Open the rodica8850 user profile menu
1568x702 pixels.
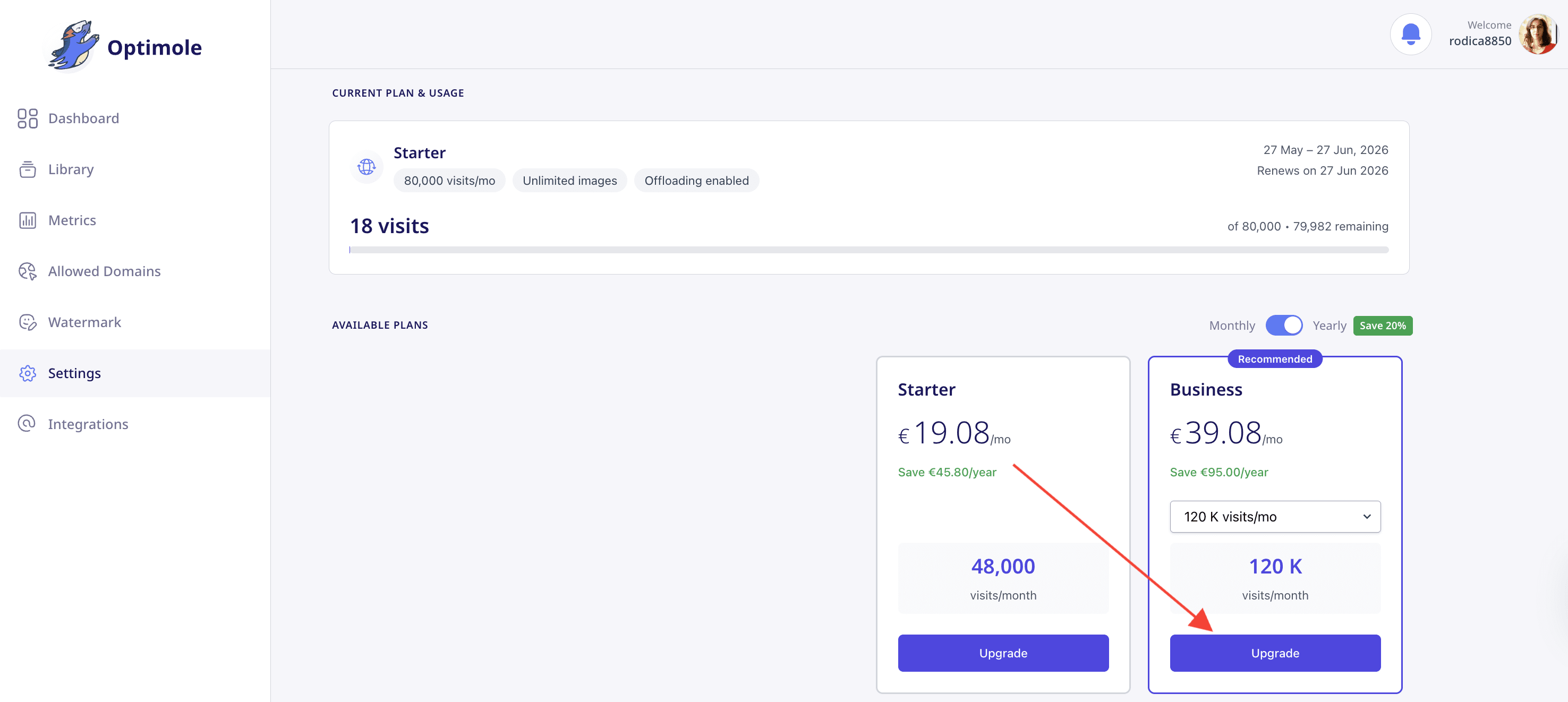click(1538, 35)
